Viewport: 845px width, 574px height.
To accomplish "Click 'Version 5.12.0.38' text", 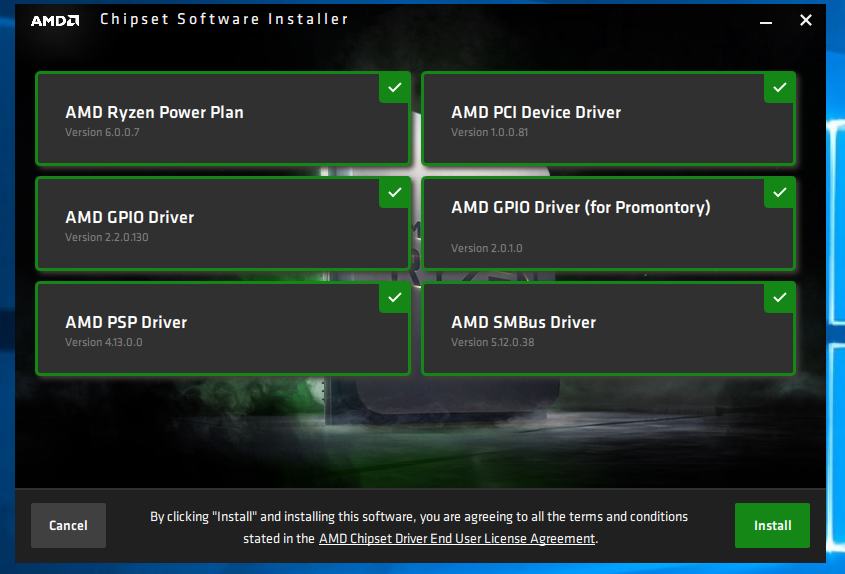I will 493,343.
